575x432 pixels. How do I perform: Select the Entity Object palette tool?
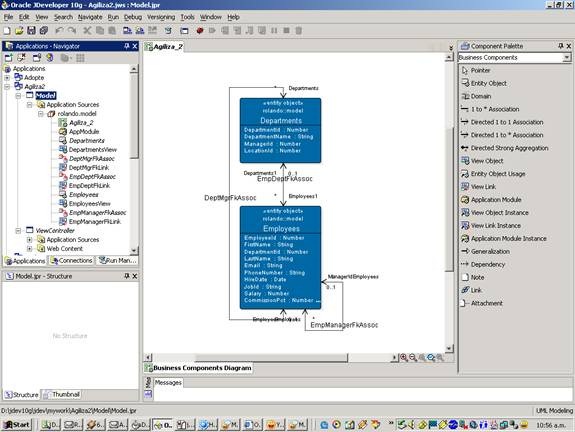pyautogui.click(x=484, y=83)
